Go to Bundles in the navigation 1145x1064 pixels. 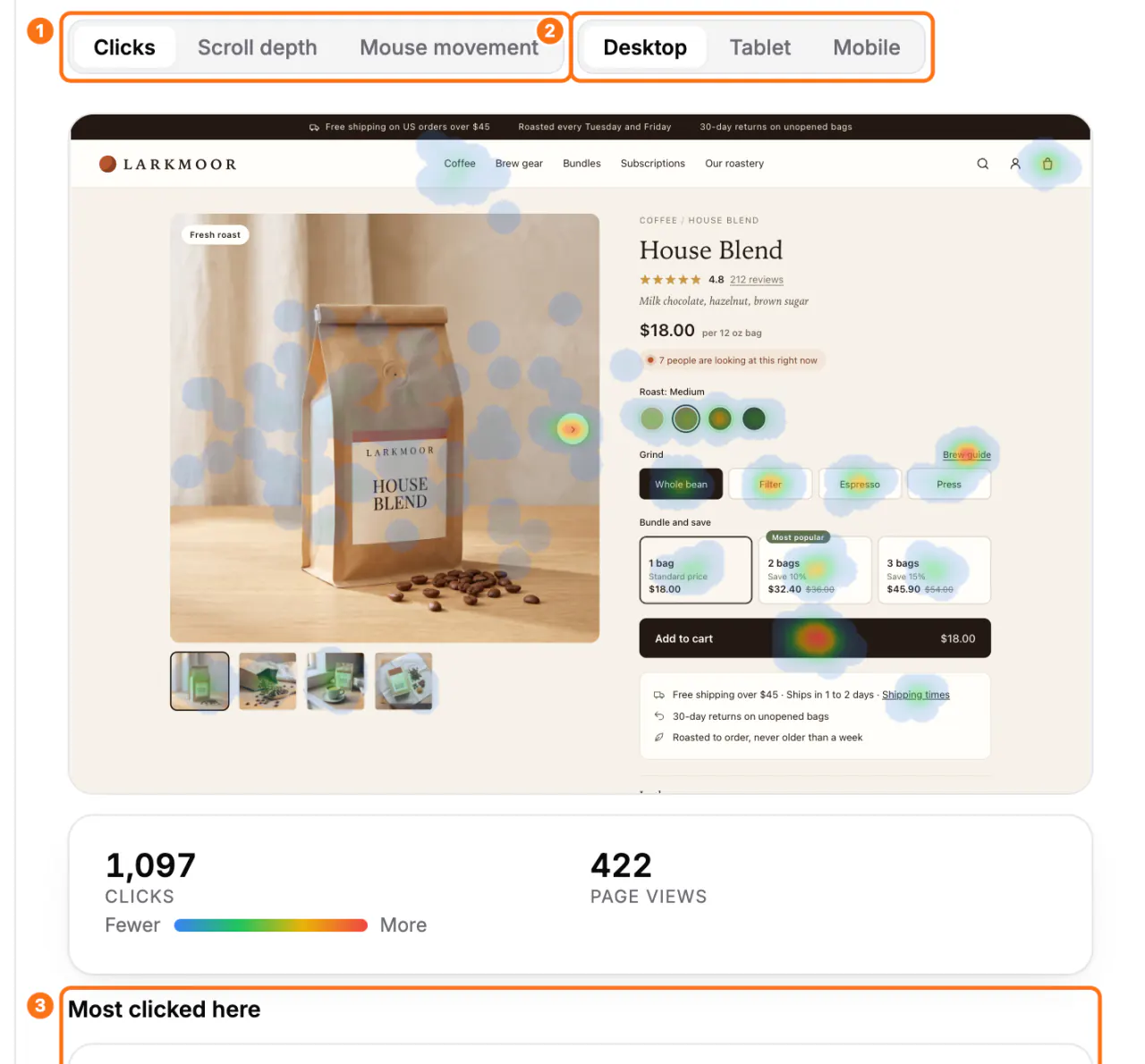pyautogui.click(x=581, y=164)
